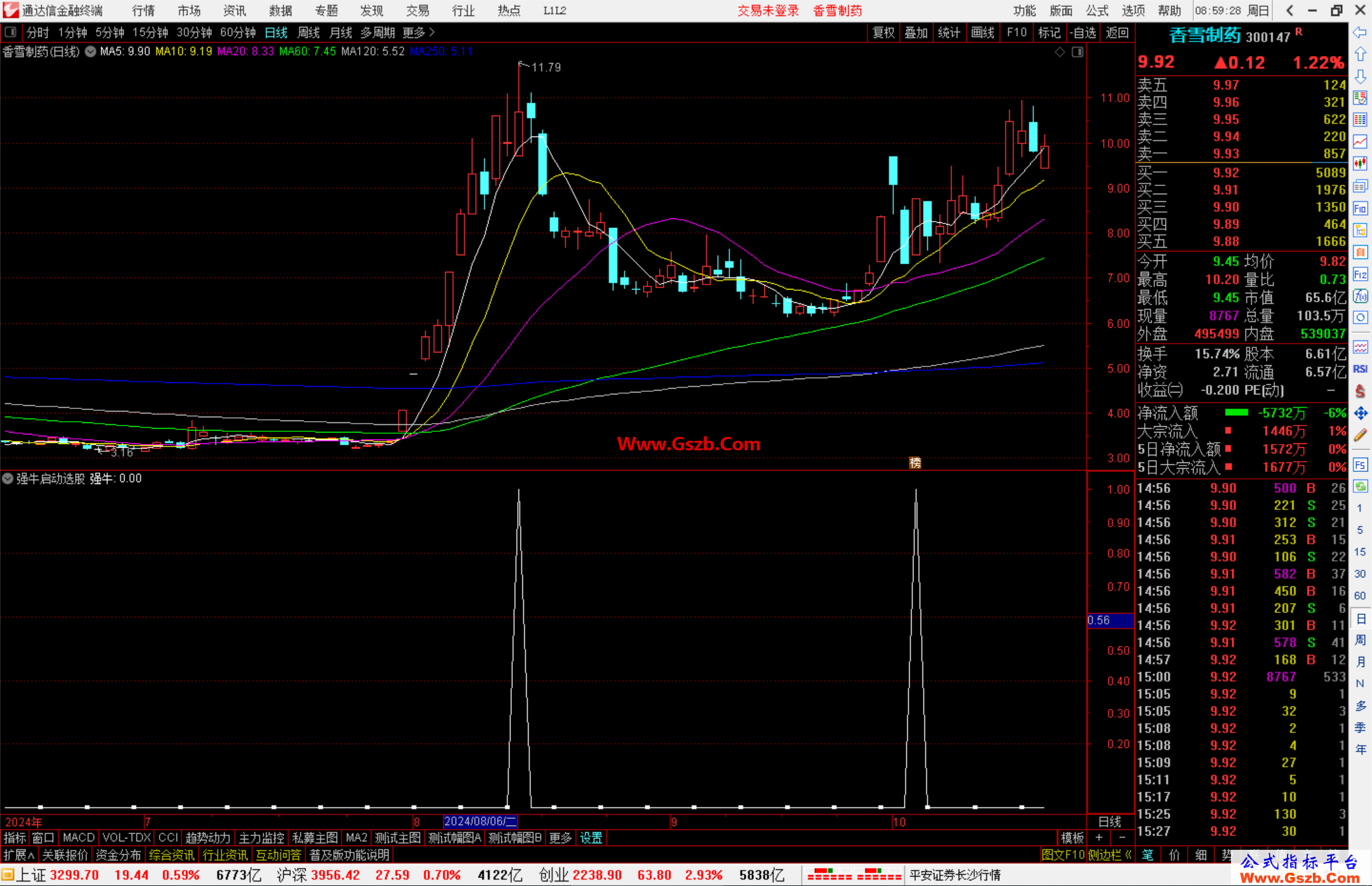Expand the 扩展 panel toggle
1372x886 pixels.
pos(18,855)
